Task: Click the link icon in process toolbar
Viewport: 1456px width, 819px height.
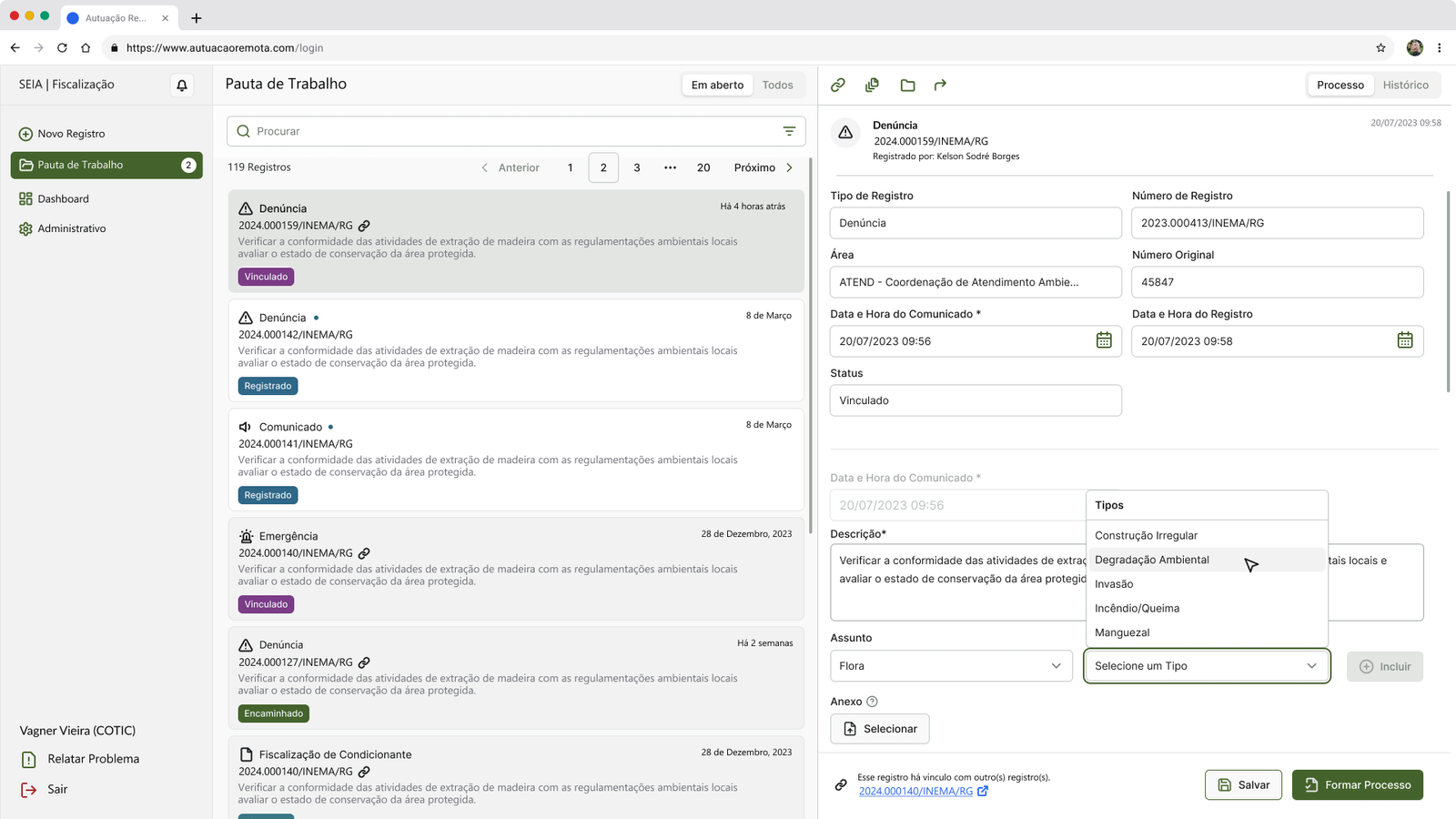Action: (838, 85)
